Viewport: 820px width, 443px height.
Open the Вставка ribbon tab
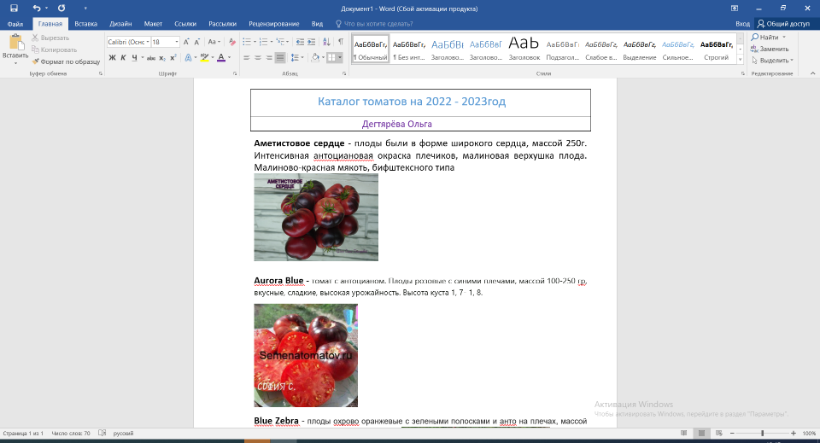coord(86,23)
